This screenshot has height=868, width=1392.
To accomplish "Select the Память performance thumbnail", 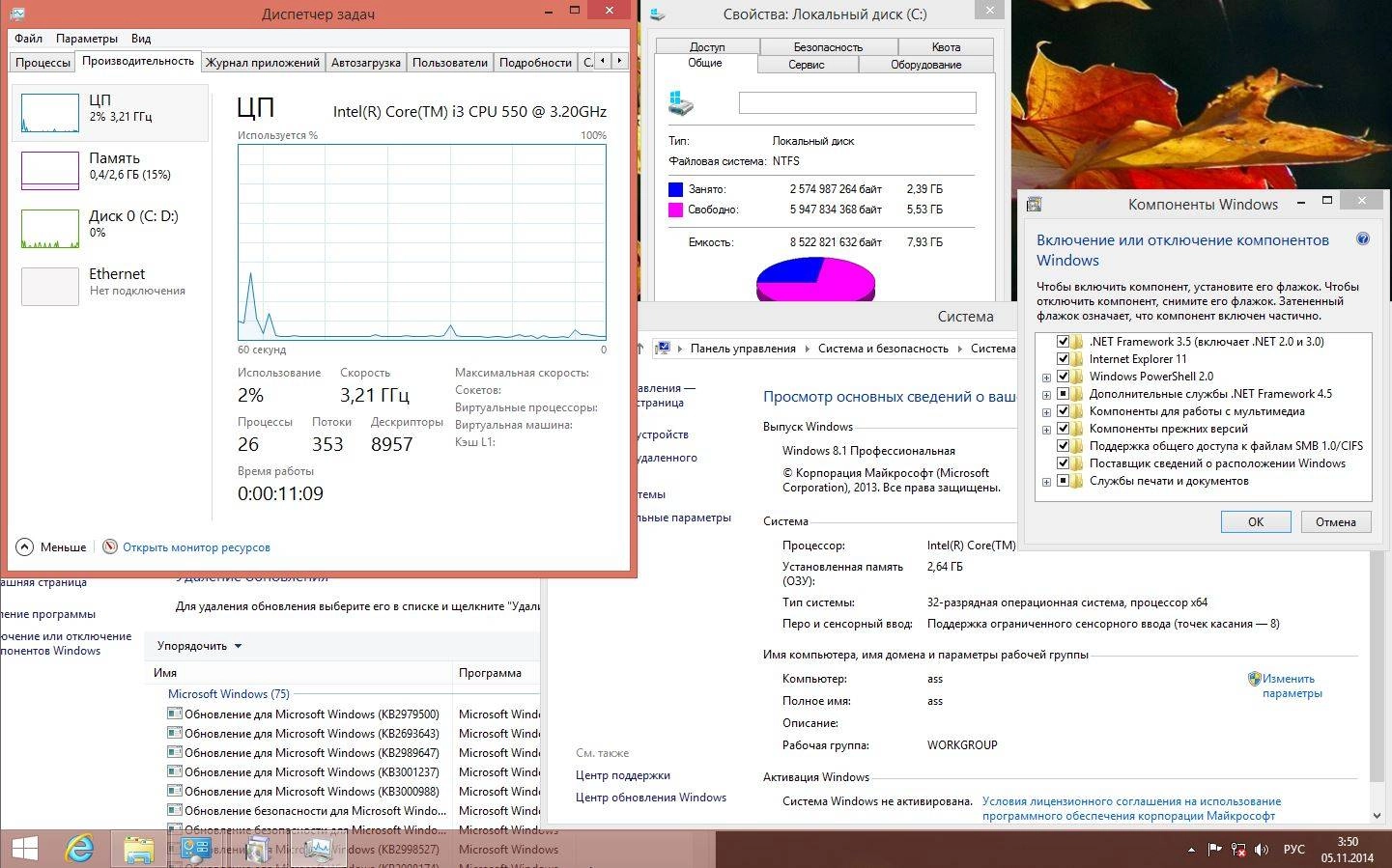I will [50, 171].
